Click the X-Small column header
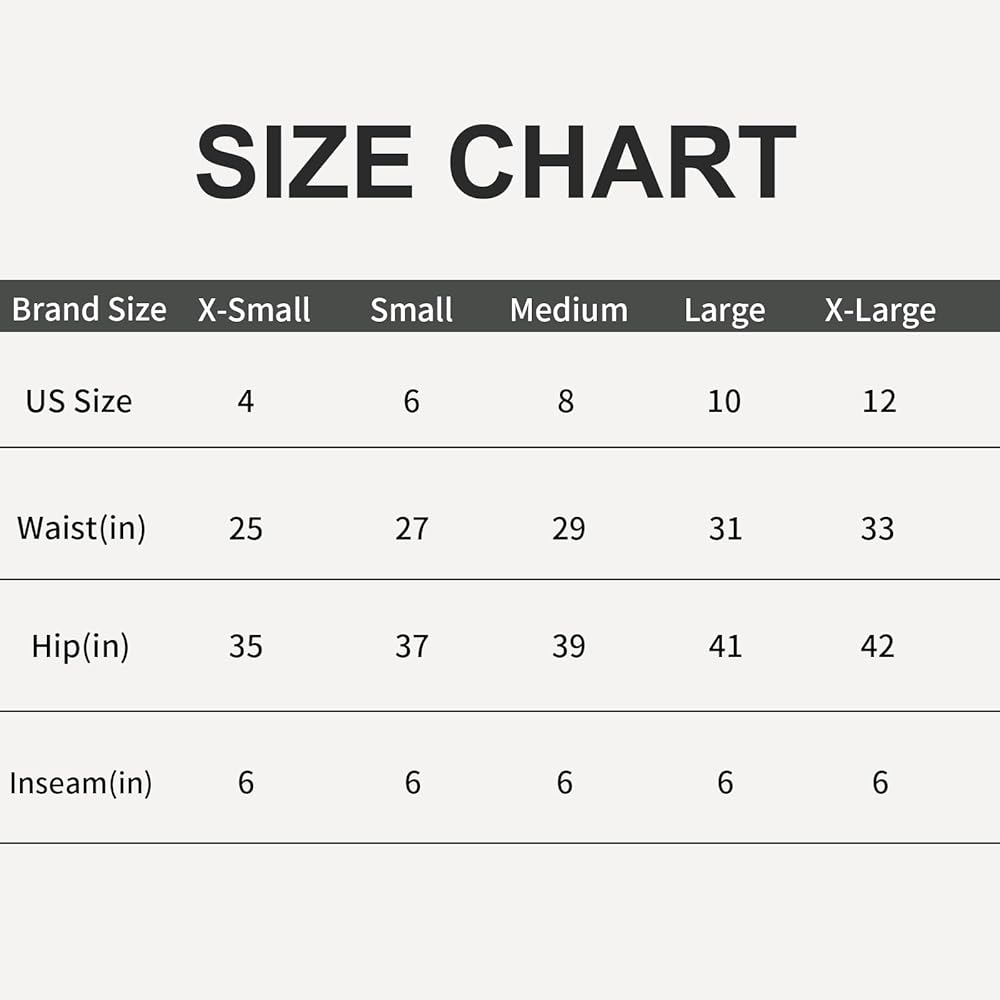The height and width of the screenshot is (1000, 1000). pos(254,309)
